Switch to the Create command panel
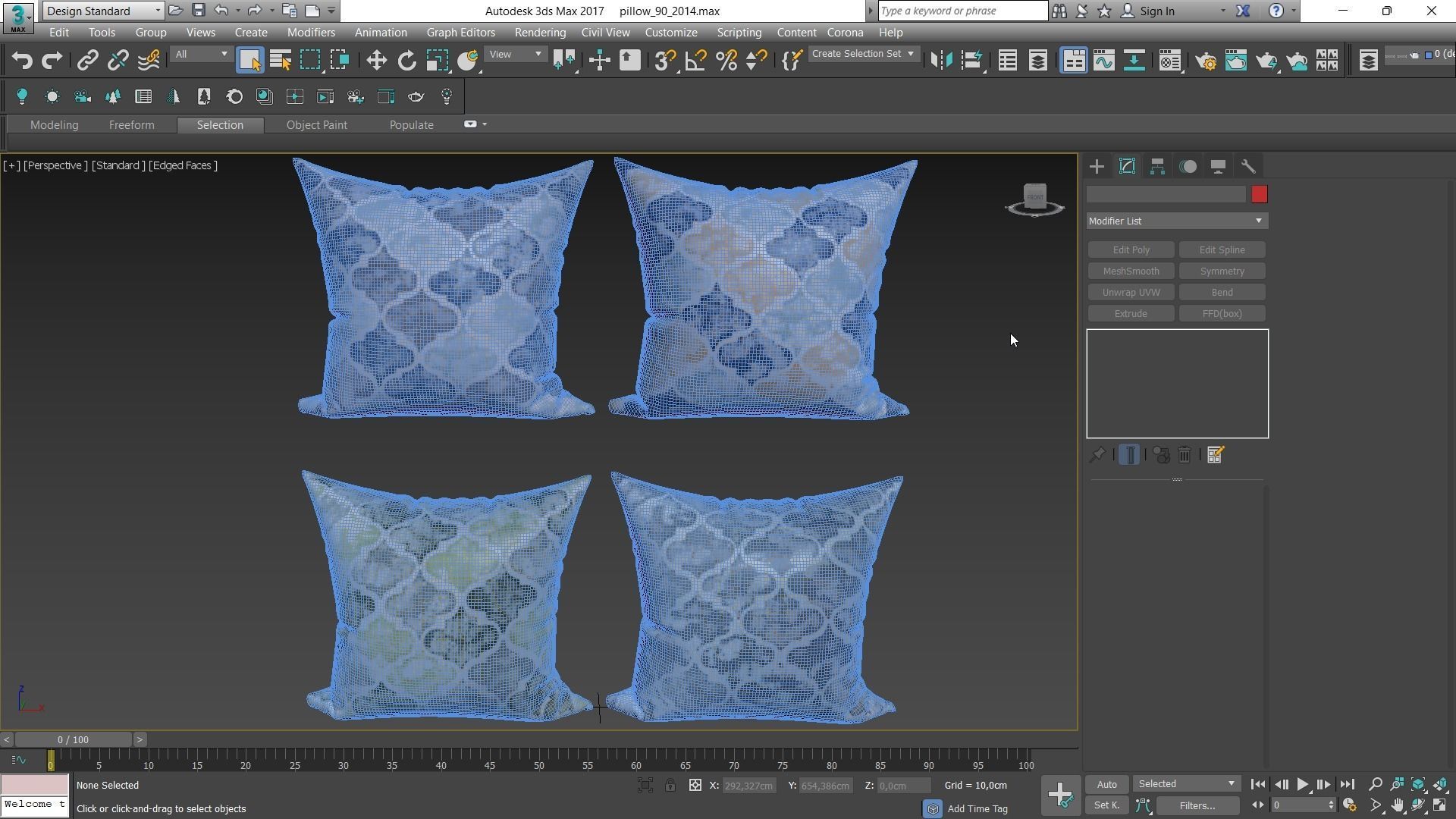 point(1097,167)
